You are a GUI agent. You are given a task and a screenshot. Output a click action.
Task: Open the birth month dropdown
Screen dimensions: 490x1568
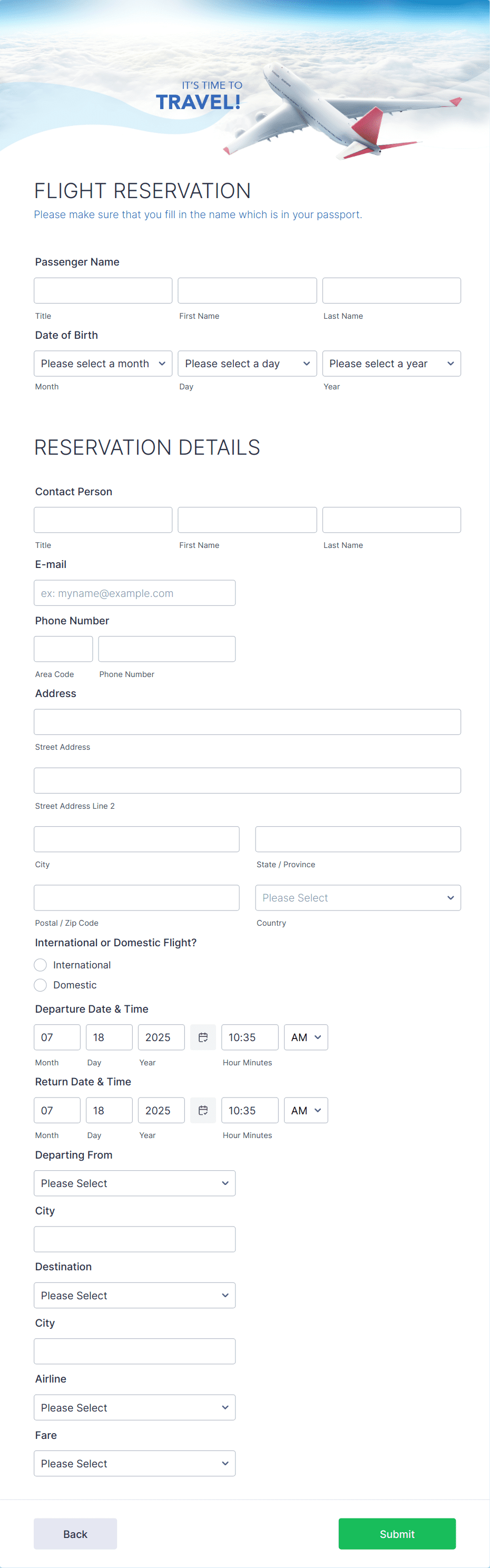coord(102,364)
